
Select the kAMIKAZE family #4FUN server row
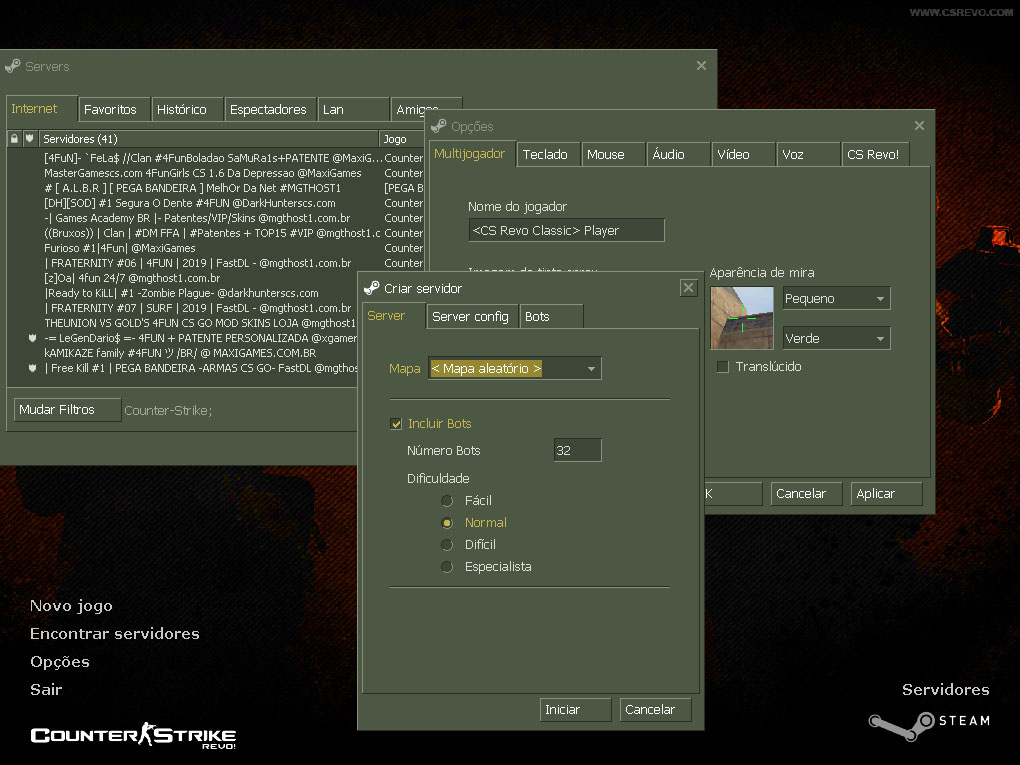point(183,353)
